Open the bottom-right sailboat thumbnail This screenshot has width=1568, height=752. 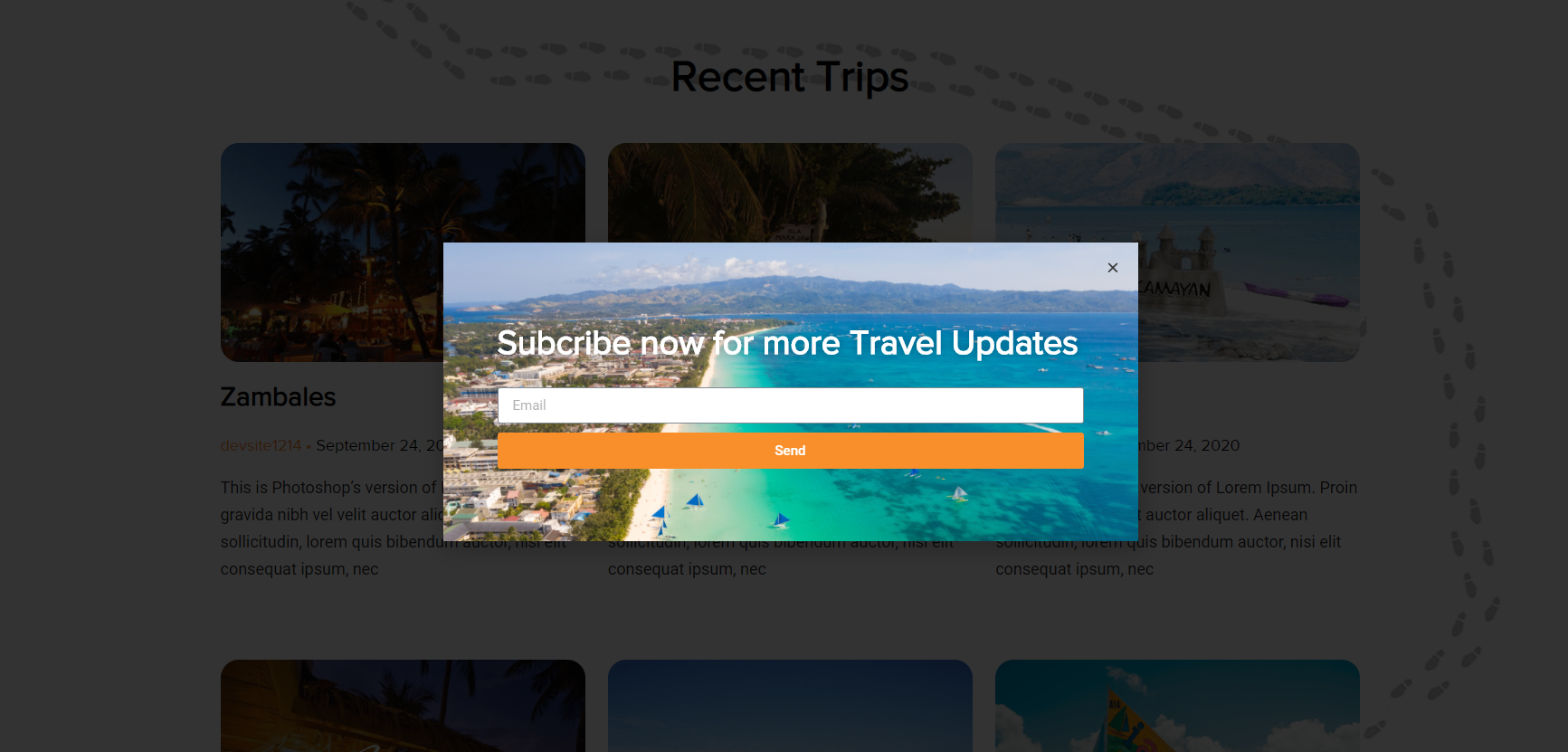1177,706
